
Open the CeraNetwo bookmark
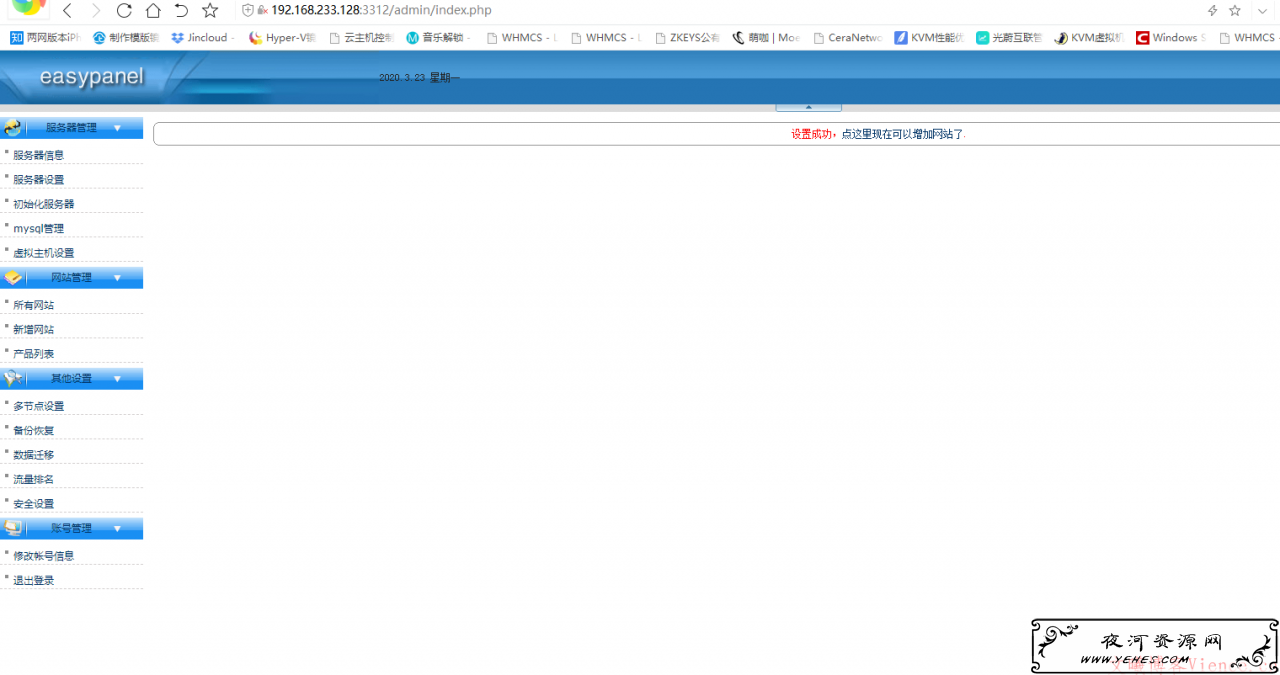(x=847, y=38)
